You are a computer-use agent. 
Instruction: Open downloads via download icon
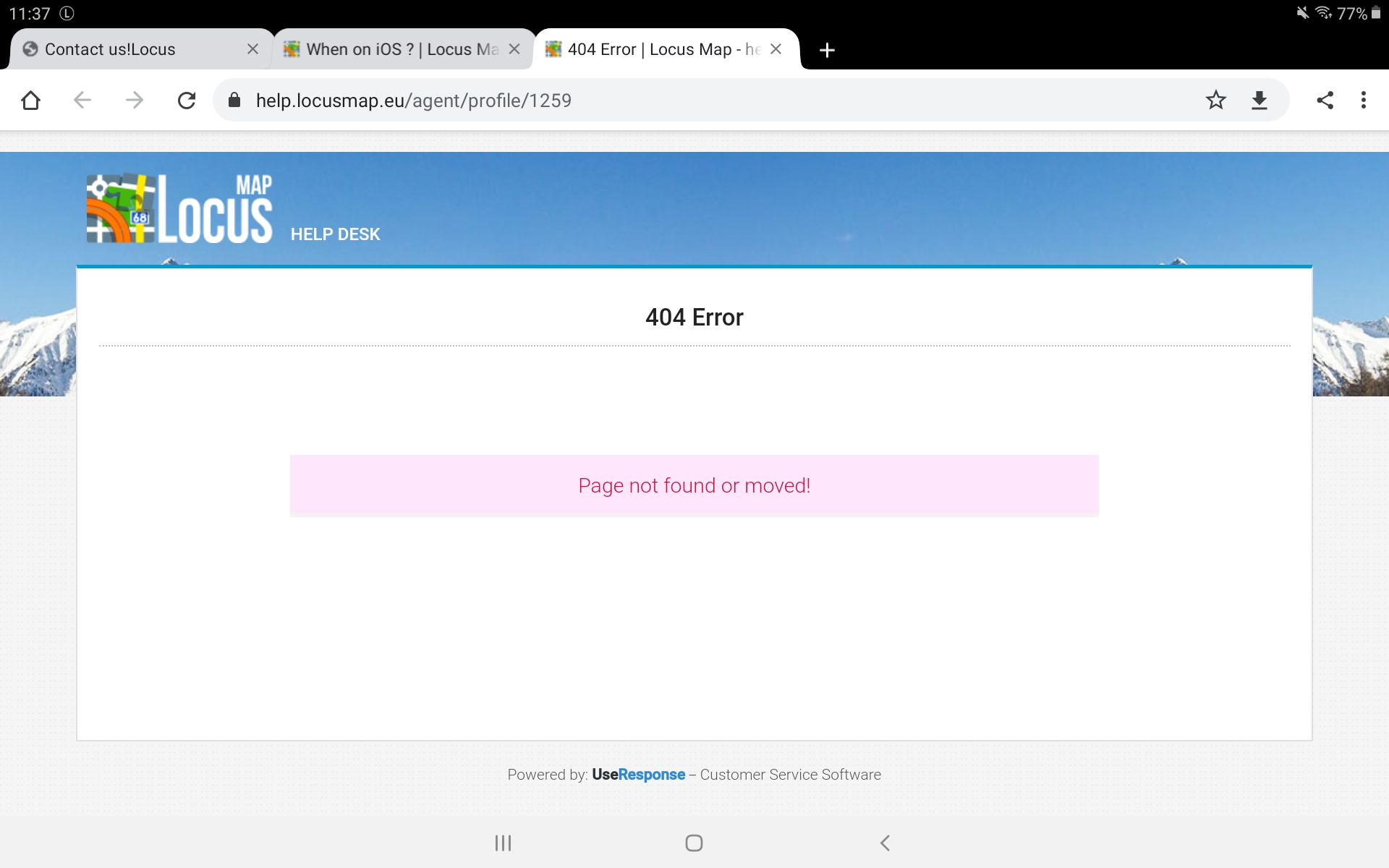tap(1260, 101)
